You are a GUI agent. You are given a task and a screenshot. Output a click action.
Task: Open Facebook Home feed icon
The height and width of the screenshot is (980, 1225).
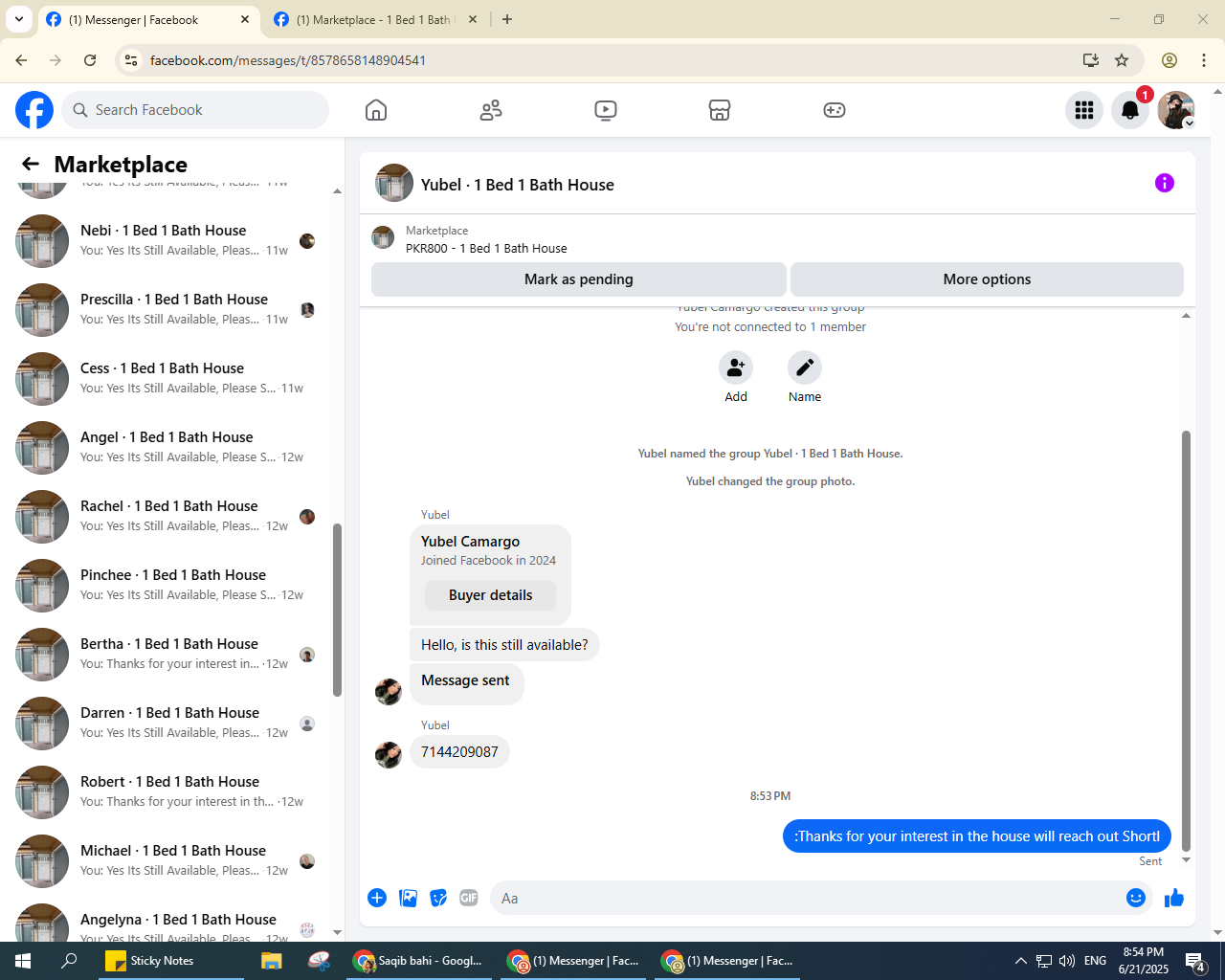(376, 110)
